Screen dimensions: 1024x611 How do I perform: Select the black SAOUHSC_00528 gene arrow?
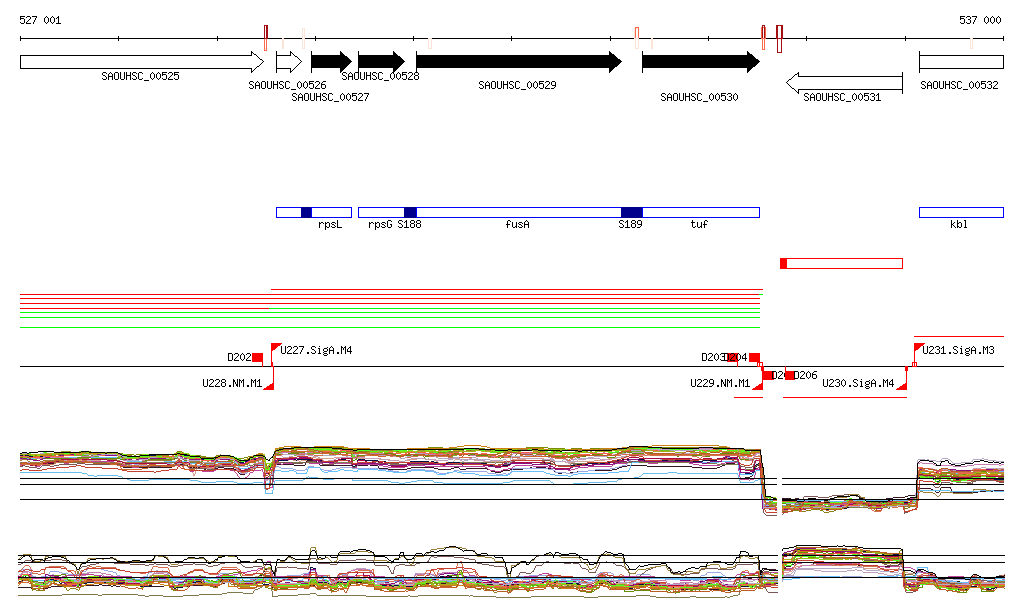pyautogui.click(x=381, y=62)
